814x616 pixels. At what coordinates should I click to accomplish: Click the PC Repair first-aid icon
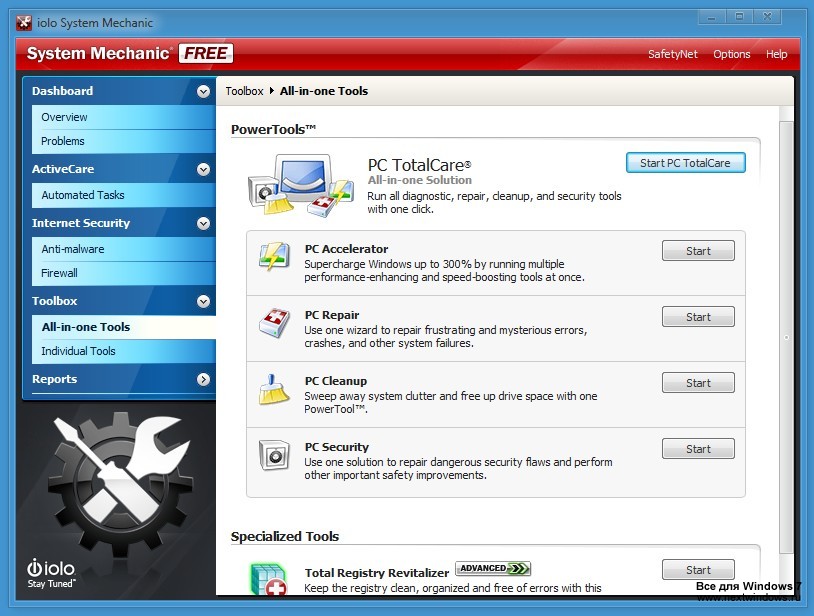tap(274, 322)
